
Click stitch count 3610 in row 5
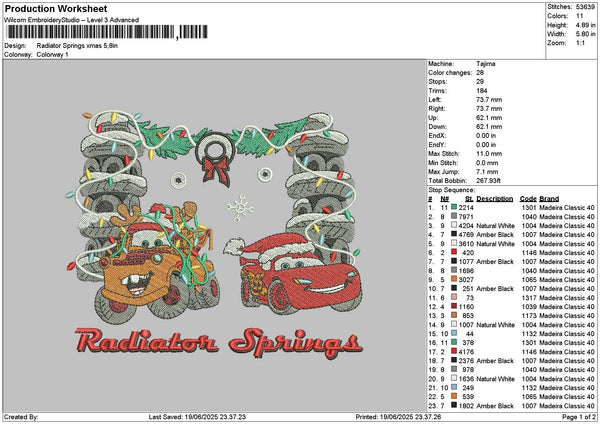[x=466, y=244]
